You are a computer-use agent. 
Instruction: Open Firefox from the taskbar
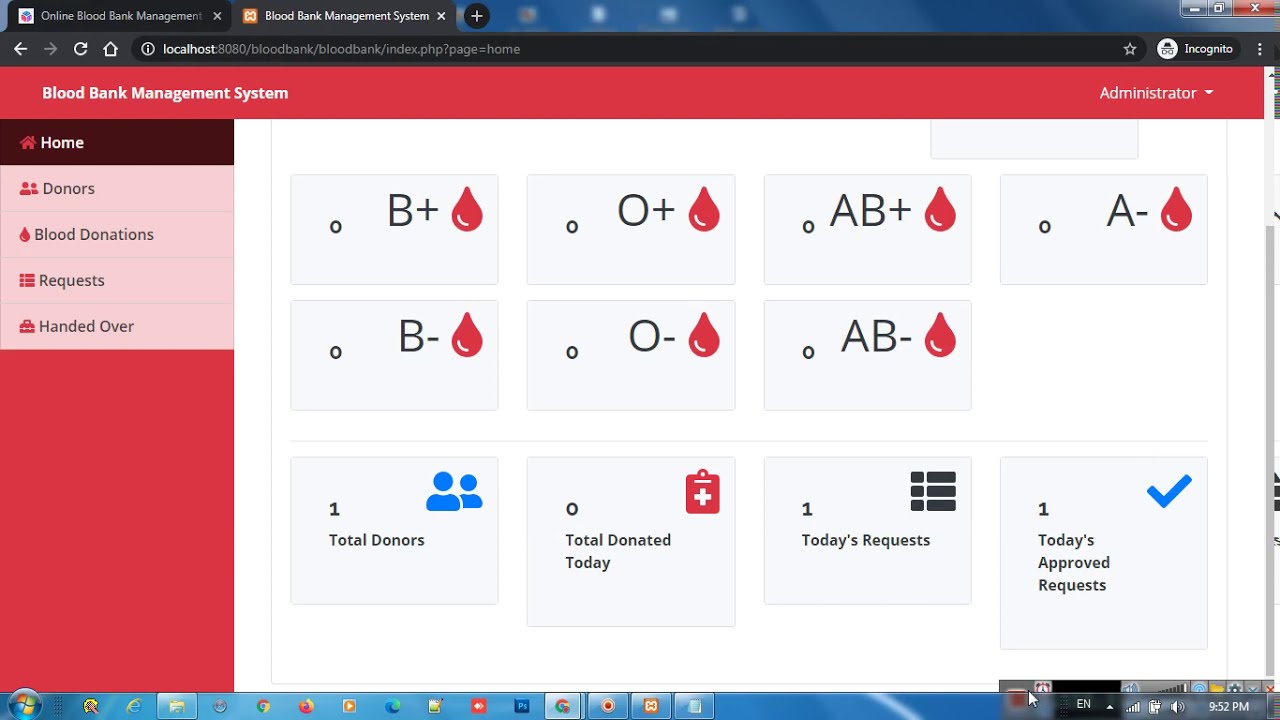pyautogui.click(x=306, y=706)
